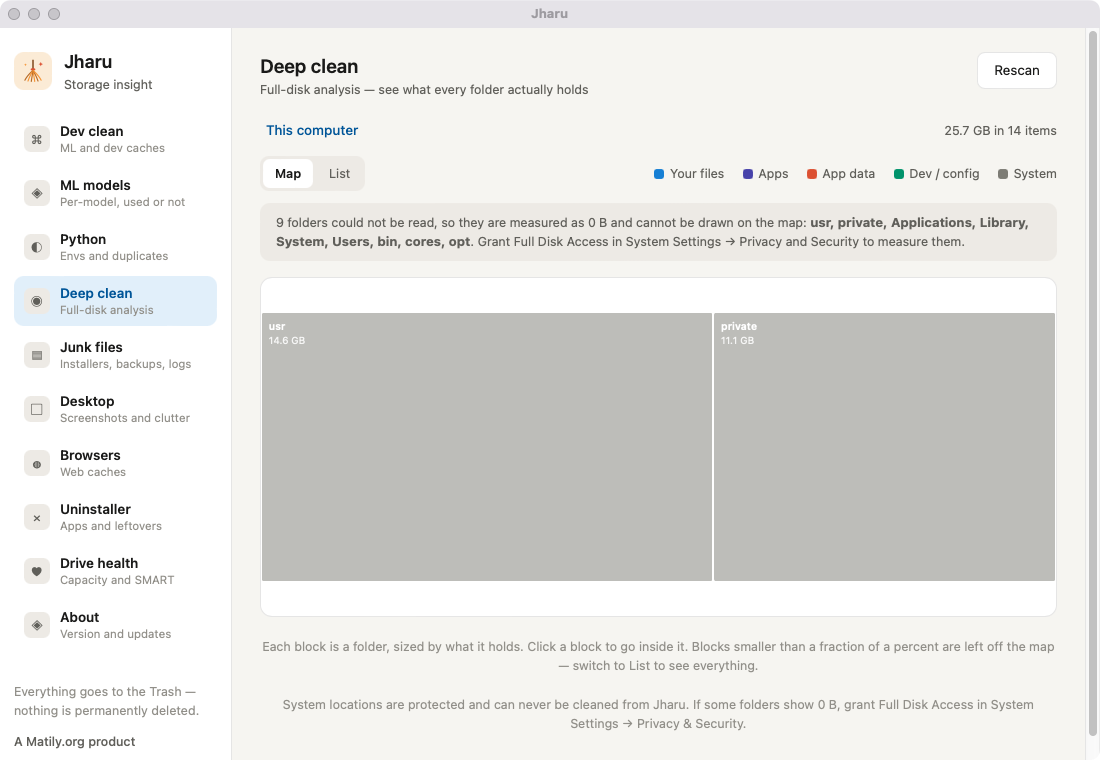1100x760 pixels.
Task: Click the A Matily.org product text
Action: 74,742
